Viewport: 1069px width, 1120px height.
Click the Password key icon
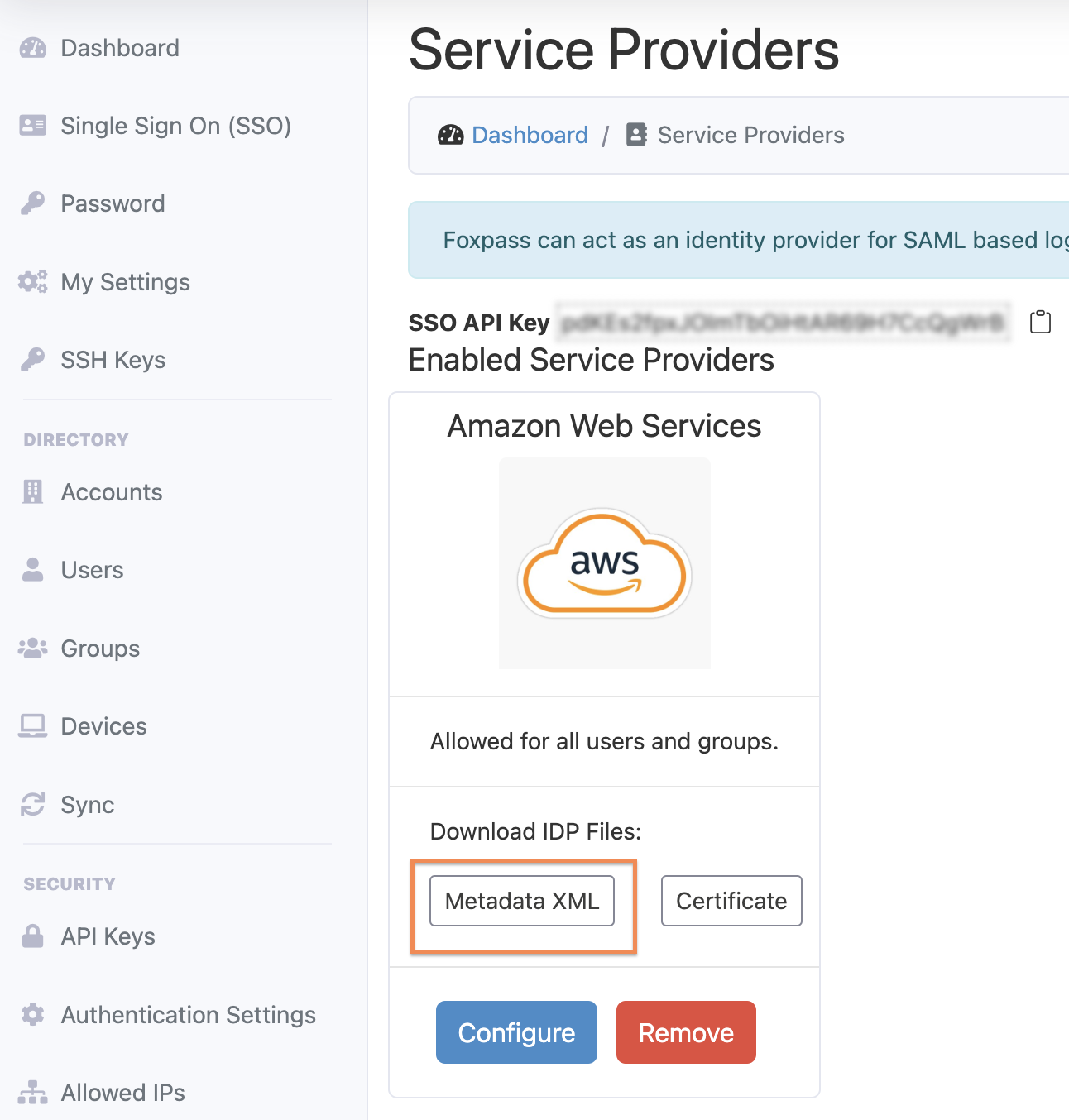click(33, 203)
